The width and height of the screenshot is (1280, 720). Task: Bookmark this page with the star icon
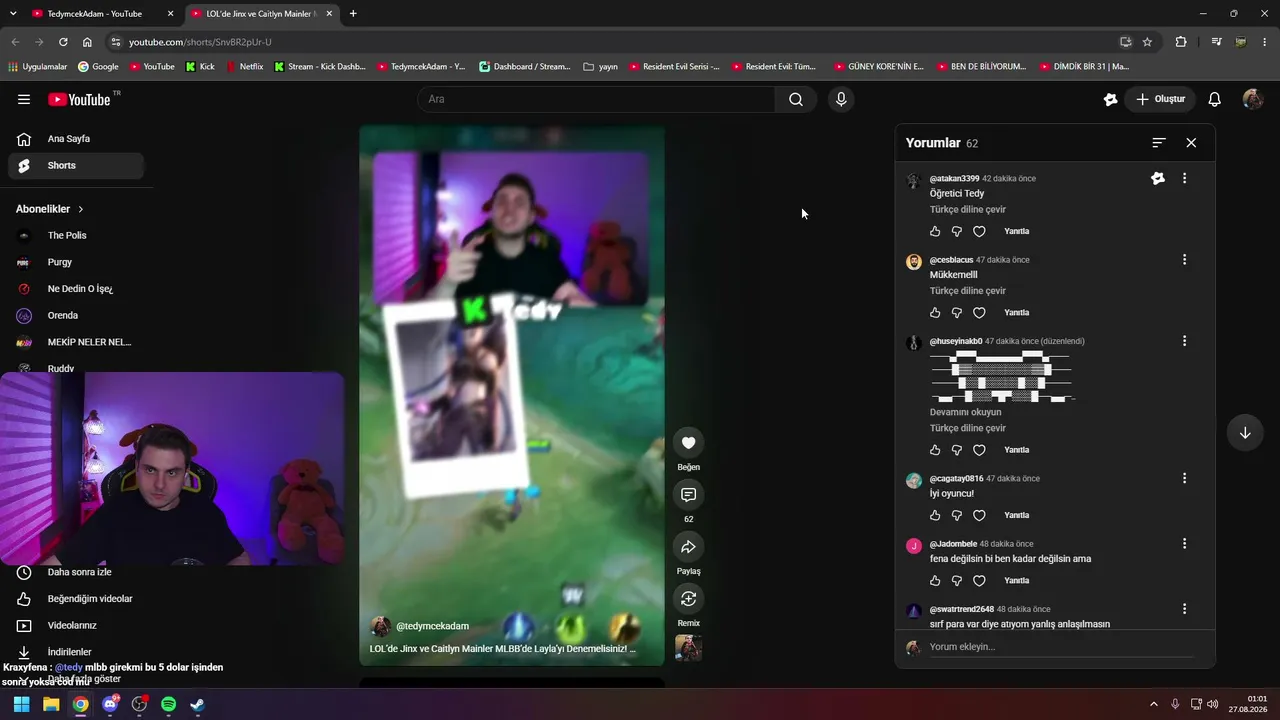coord(1147,42)
